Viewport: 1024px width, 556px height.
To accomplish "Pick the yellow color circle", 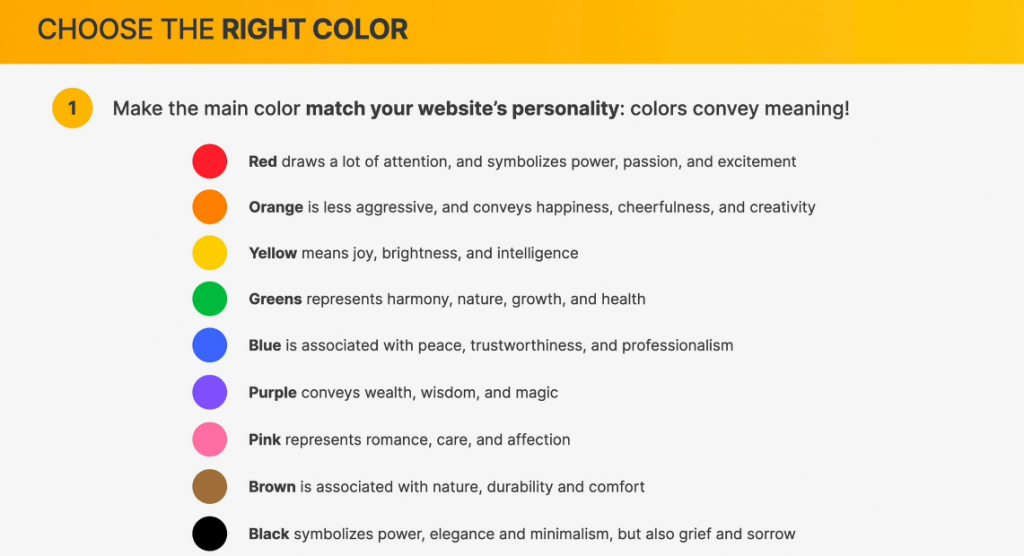I will pos(210,253).
